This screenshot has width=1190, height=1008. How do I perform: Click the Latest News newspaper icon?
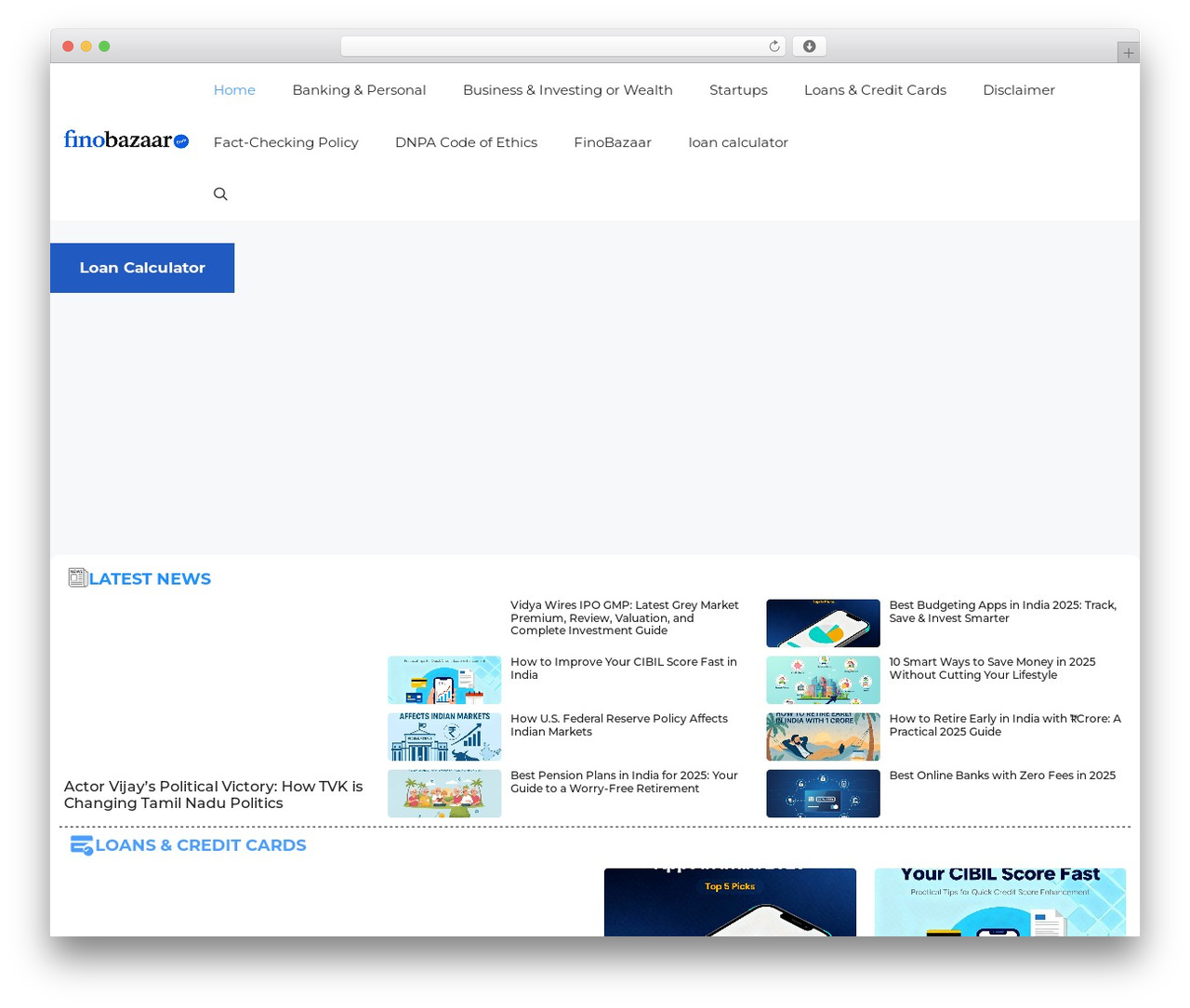coord(77,578)
